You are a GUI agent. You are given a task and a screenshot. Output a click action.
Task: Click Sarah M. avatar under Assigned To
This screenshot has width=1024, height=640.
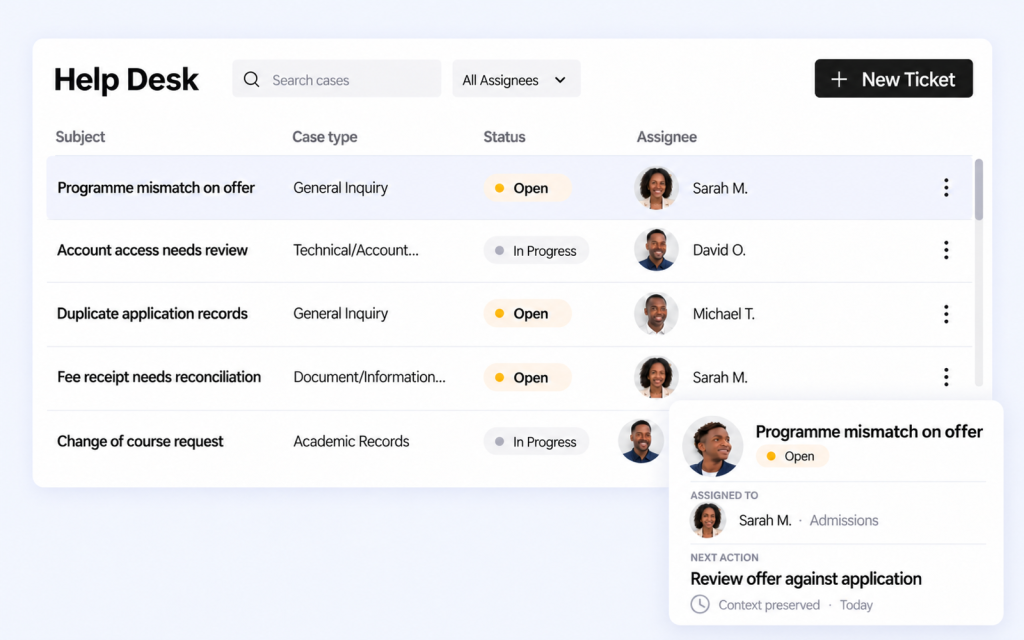(x=708, y=520)
